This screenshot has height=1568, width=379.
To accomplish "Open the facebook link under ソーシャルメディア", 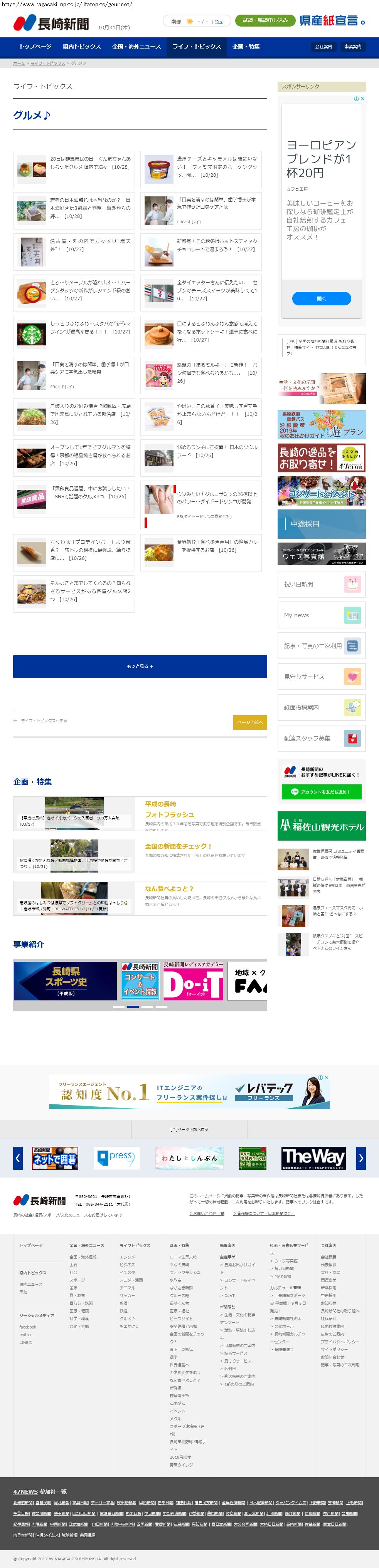I will (27, 1326).
